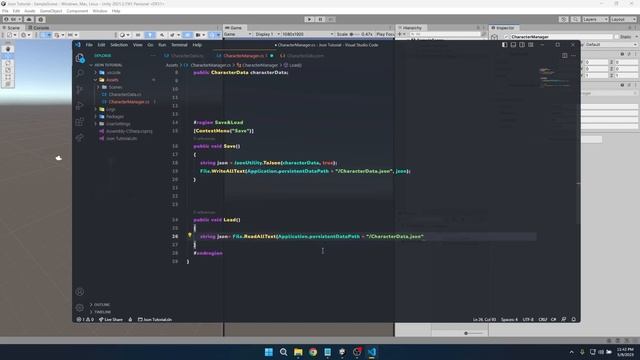640x360 pixels.
Task: Select the Unity Scene tab
Action: point(11,28)
